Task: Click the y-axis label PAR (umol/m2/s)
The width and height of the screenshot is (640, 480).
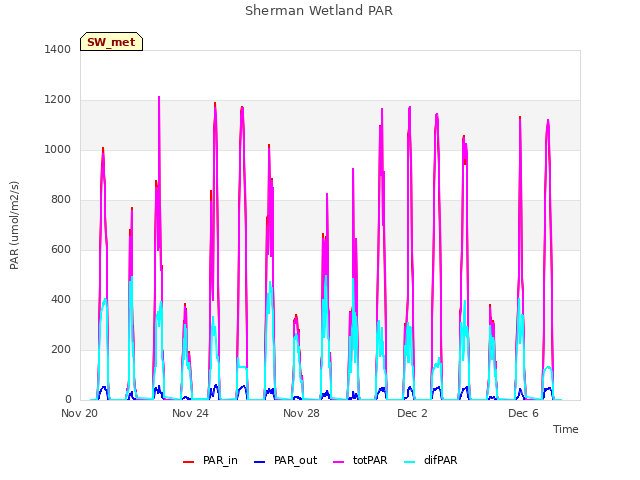Action: [14, 225]
